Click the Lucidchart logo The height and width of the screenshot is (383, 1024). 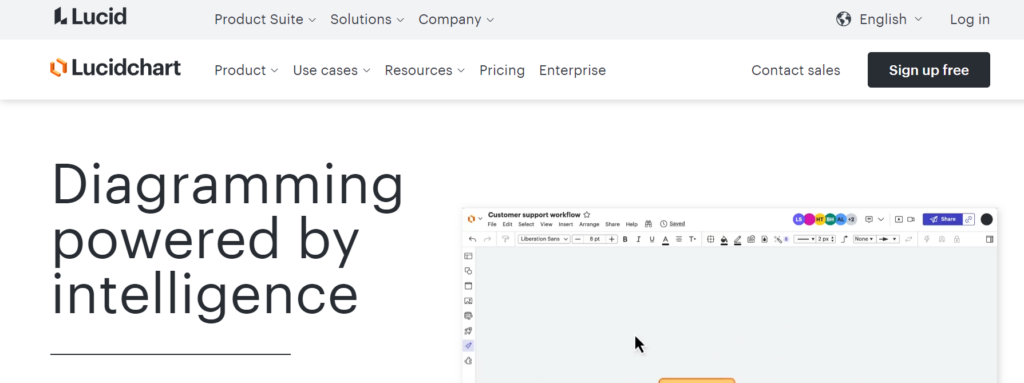[x=115, y=68]
